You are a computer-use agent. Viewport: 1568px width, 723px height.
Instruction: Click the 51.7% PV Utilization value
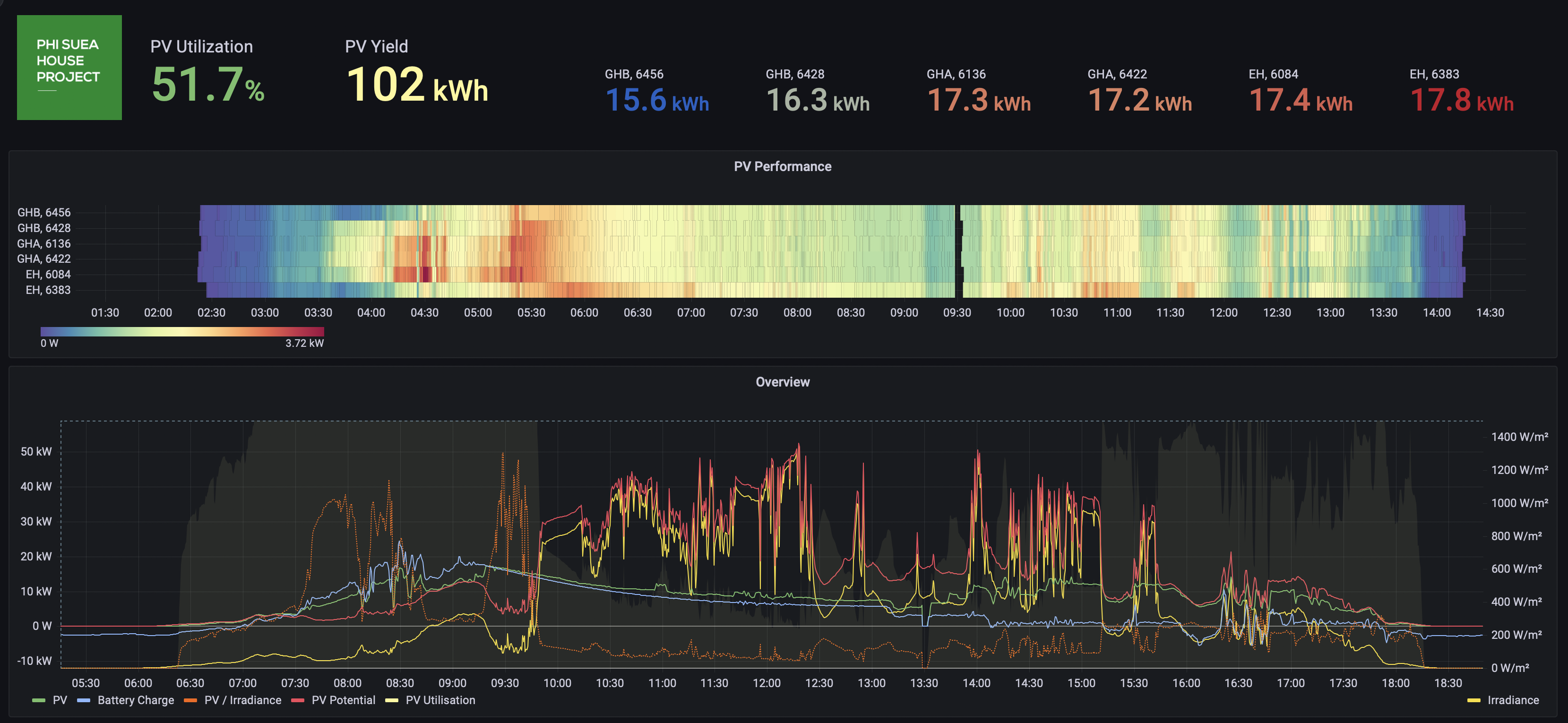click(x=207, y=85)
